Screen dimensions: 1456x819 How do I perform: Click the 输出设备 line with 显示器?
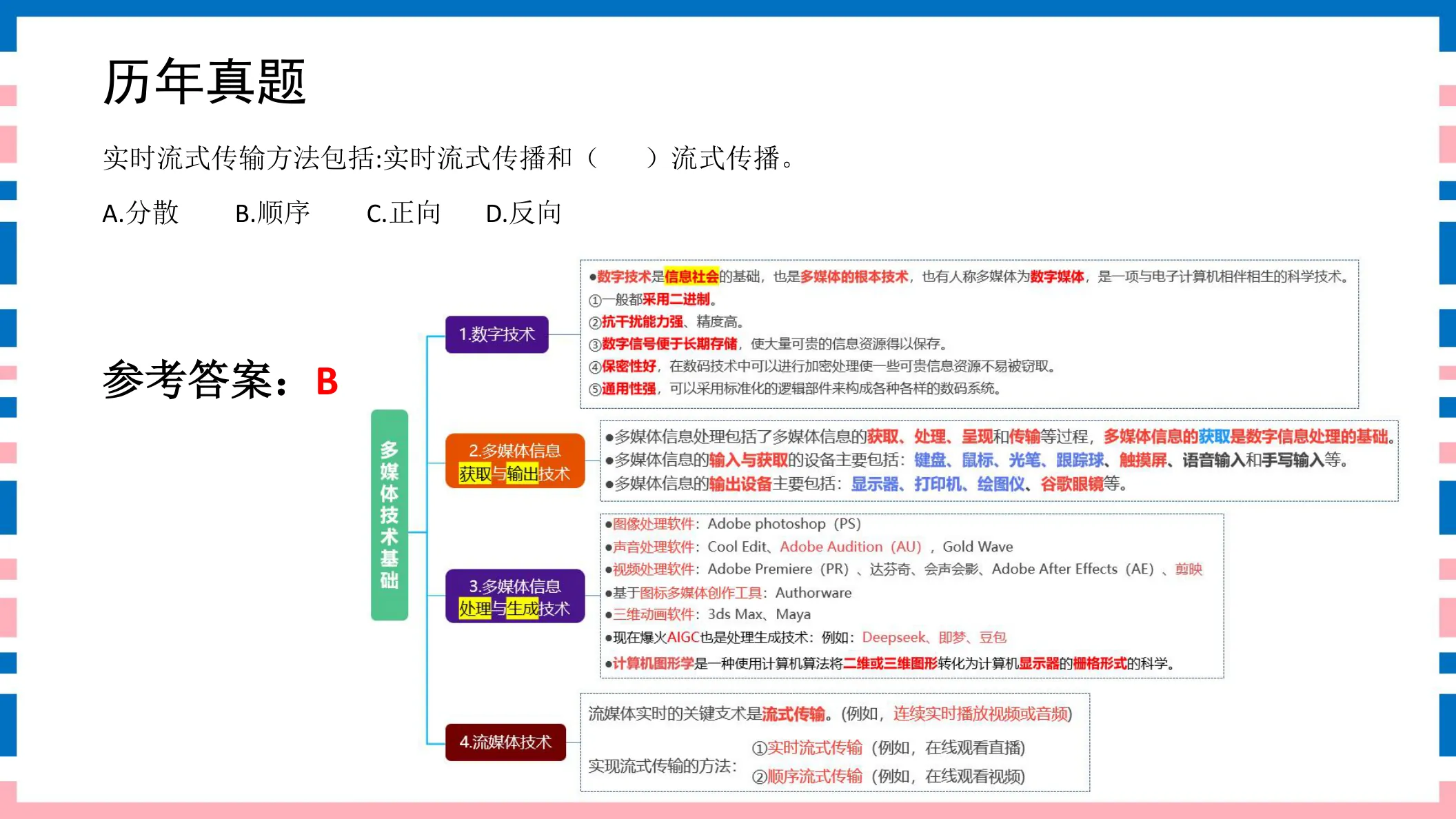pyautogui.click(x=866, y=484)
